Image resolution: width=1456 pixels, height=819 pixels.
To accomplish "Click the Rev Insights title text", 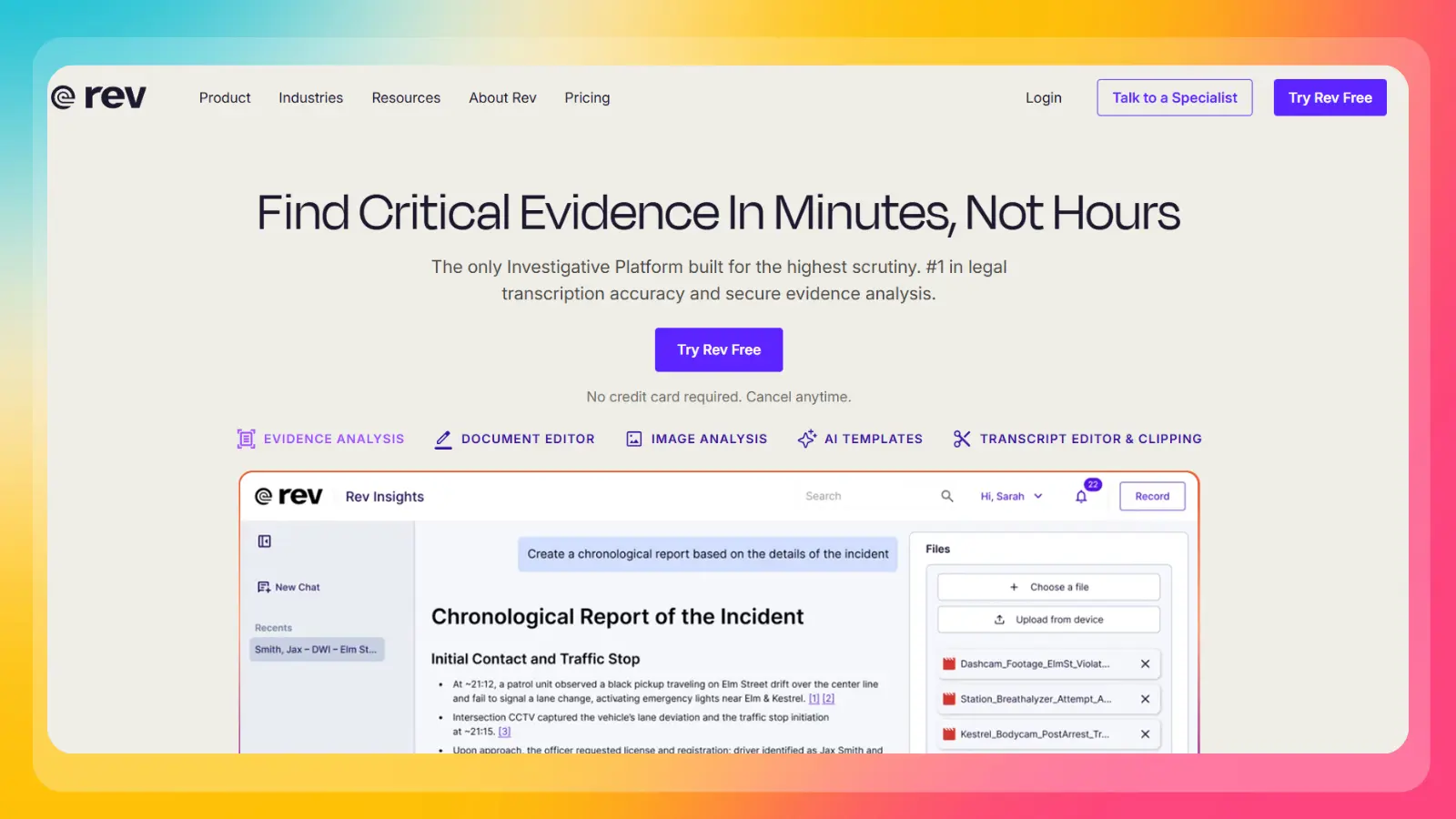I will coord(385,497).
